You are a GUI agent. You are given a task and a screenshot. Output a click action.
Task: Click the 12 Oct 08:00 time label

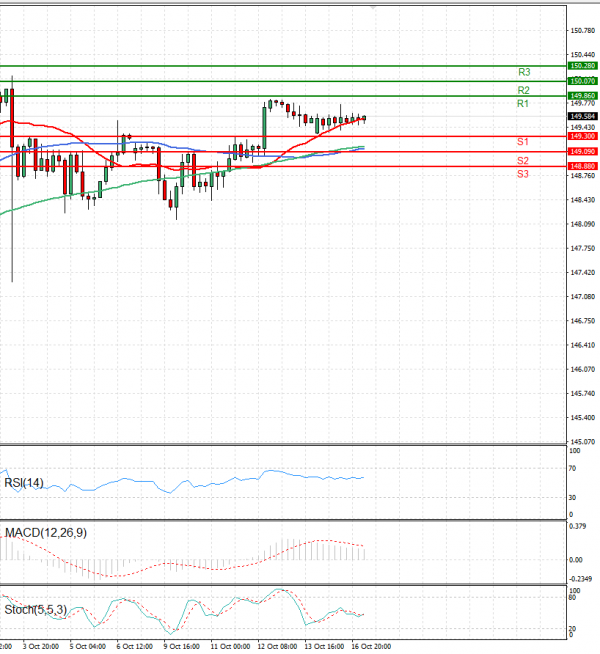277,646
